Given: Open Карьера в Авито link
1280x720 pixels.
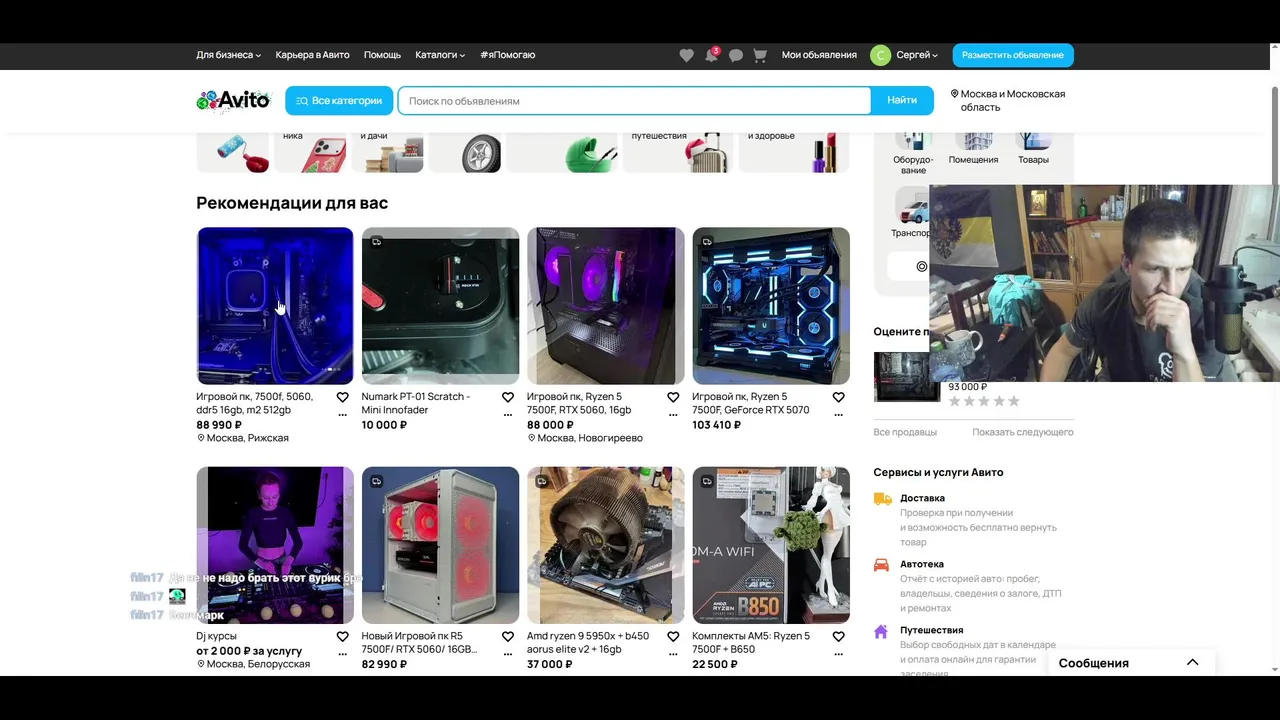Looking at the screenshot, I should (312, 55).
